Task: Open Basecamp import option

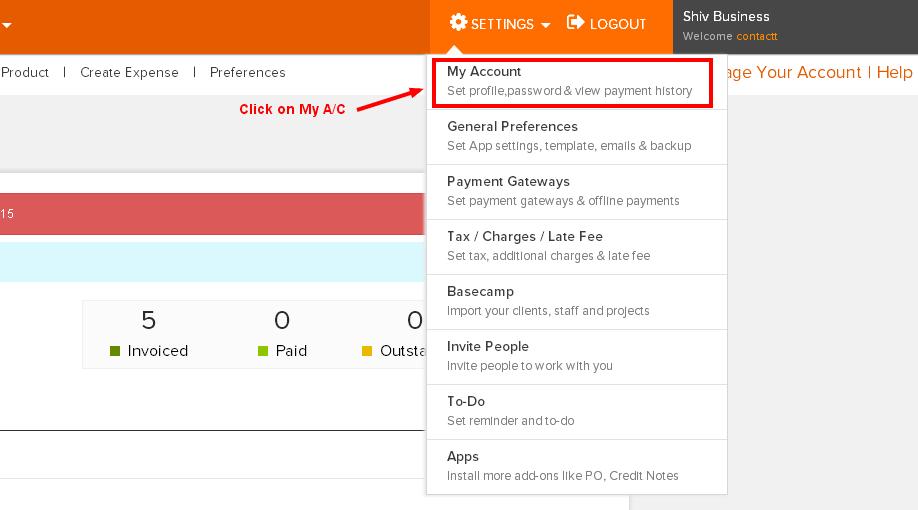Action: (x=577, y=302)
